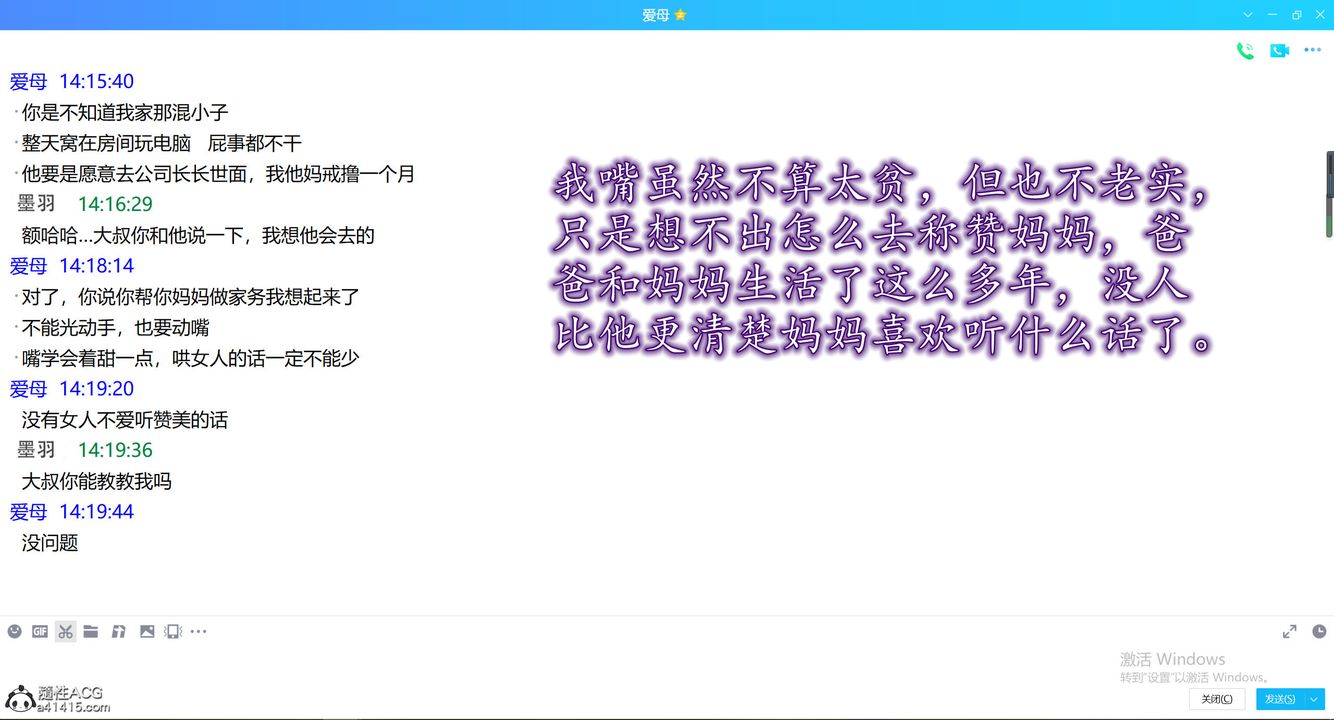Image resolution: width=1334 pixels, height=720 pixels.
Task: Open the top-right more options menu
Action: [x=1313, y=51]
